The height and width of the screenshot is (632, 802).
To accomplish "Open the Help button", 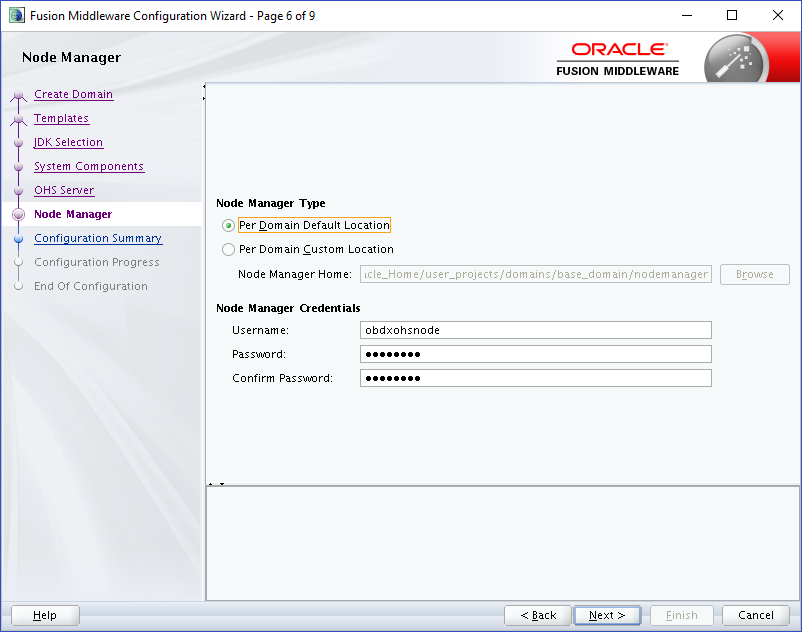I will (45, 616).
